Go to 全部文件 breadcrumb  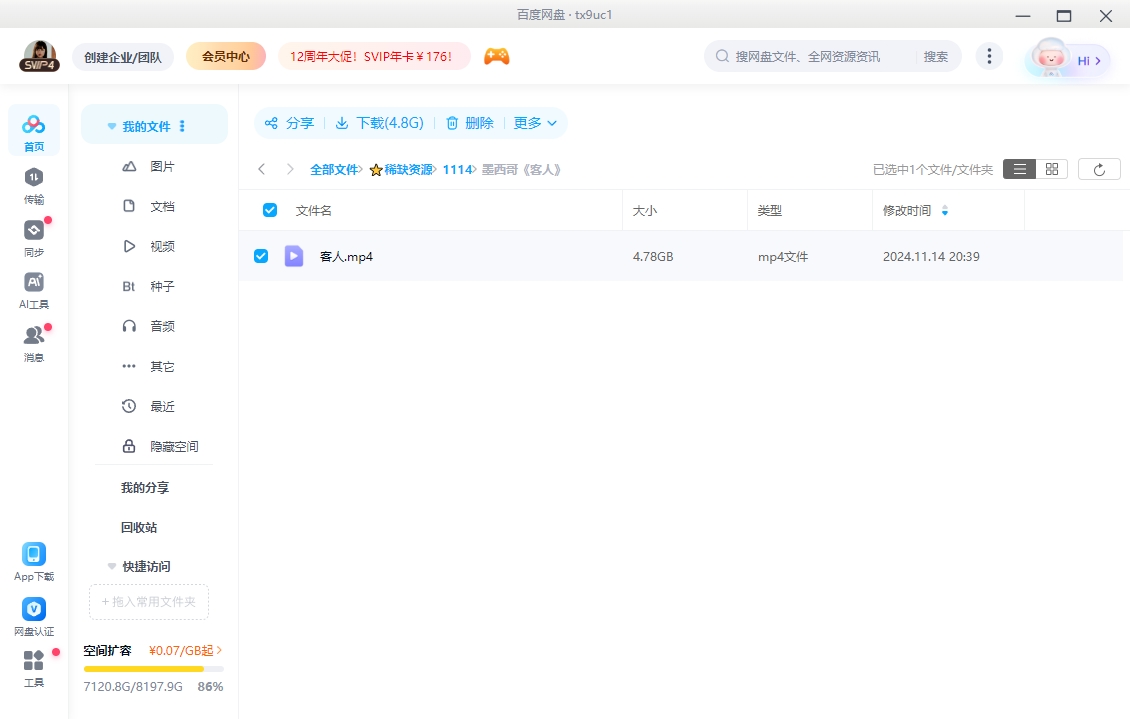point(334,169)
